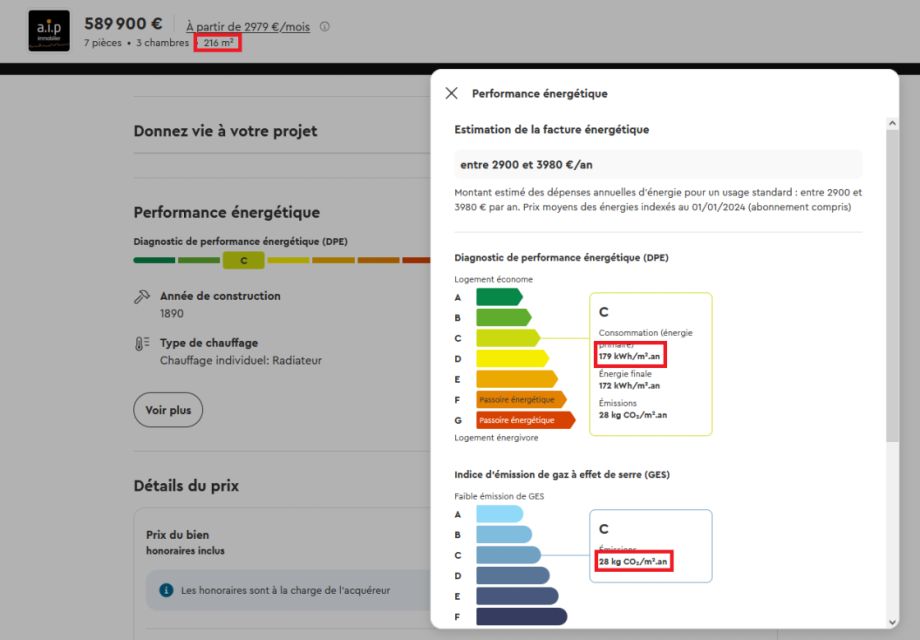Click the panel scrollbar up arrow

tap(892, 123)
